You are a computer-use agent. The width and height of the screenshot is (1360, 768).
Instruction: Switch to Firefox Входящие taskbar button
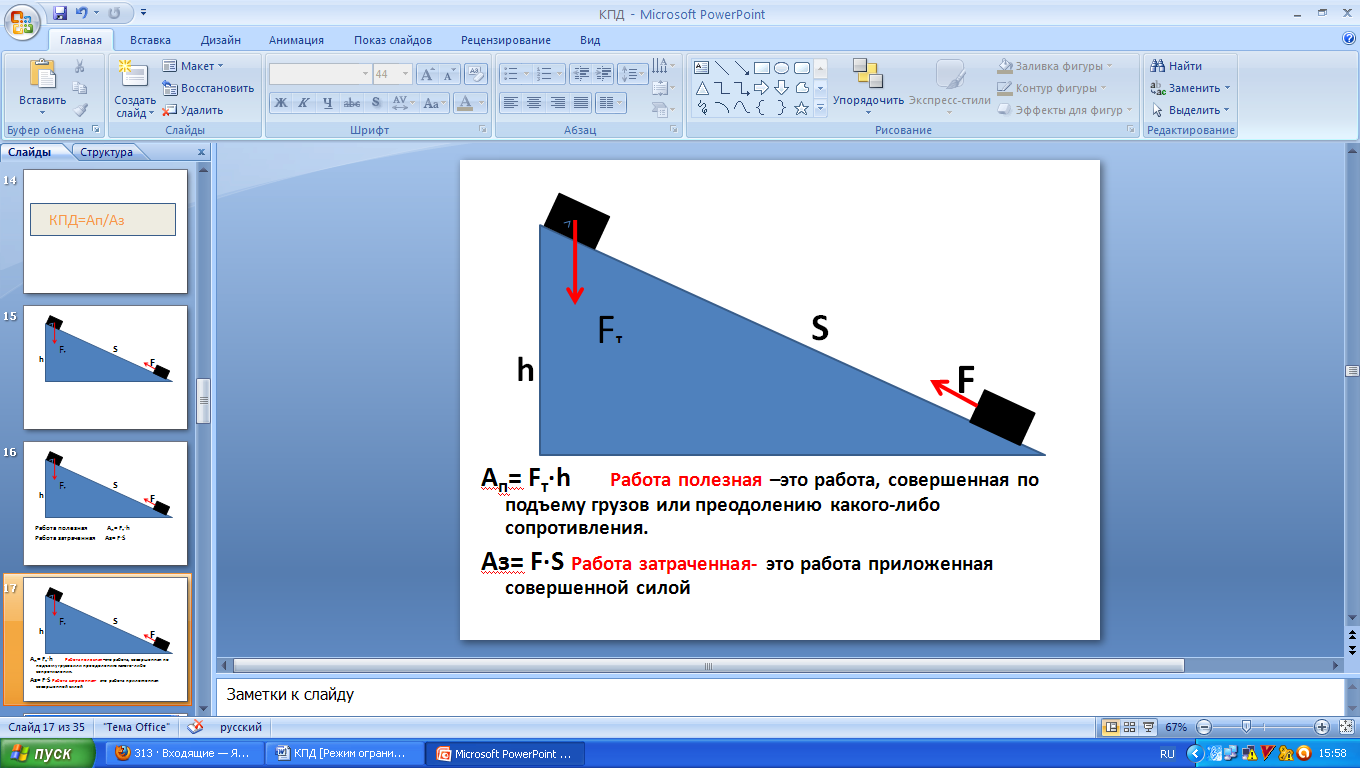[185, 753]
